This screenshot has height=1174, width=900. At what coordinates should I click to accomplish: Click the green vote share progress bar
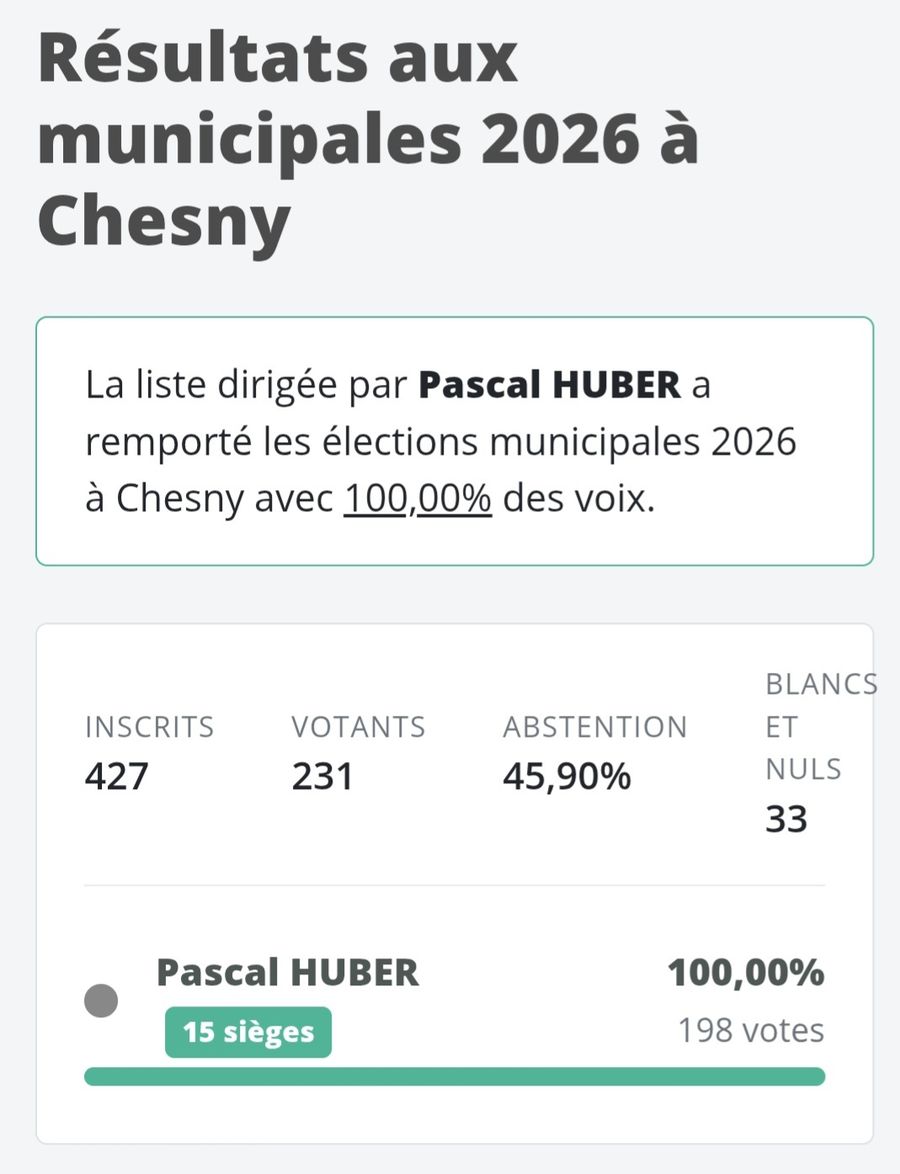(454, 1076)
